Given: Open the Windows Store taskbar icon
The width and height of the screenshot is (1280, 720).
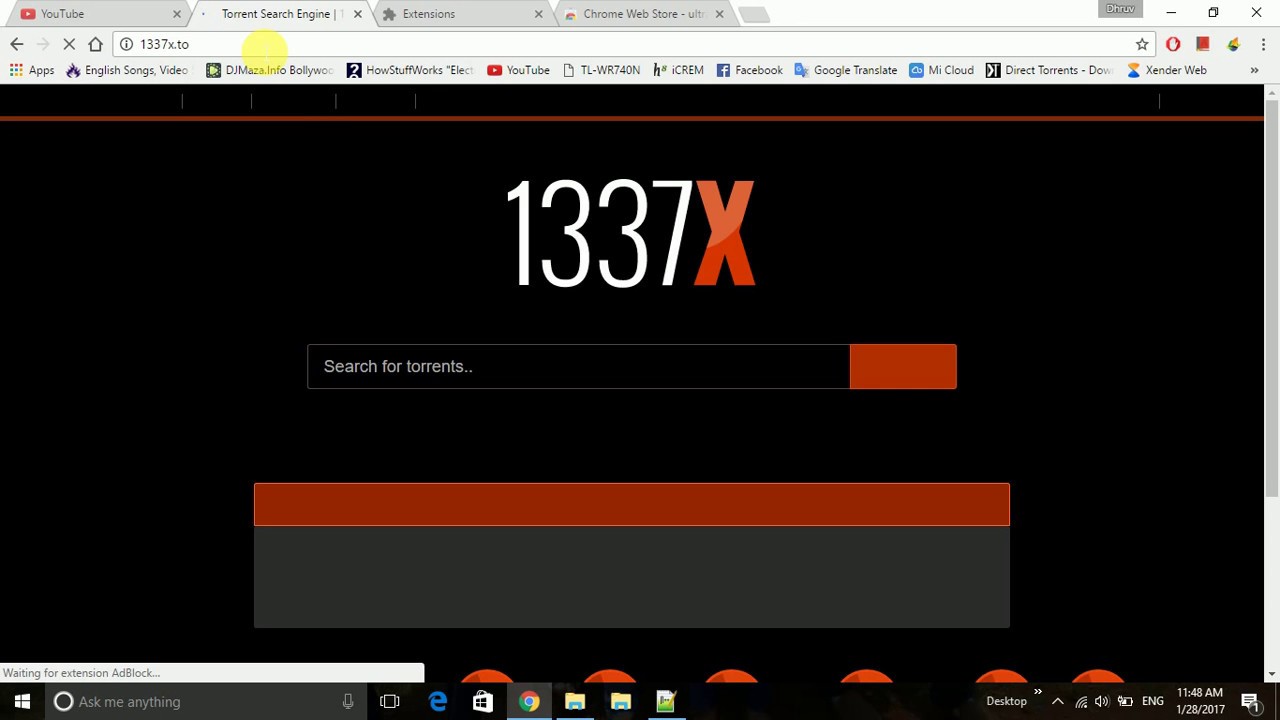Looking at the screenshot, I should (x=483, y=701).
